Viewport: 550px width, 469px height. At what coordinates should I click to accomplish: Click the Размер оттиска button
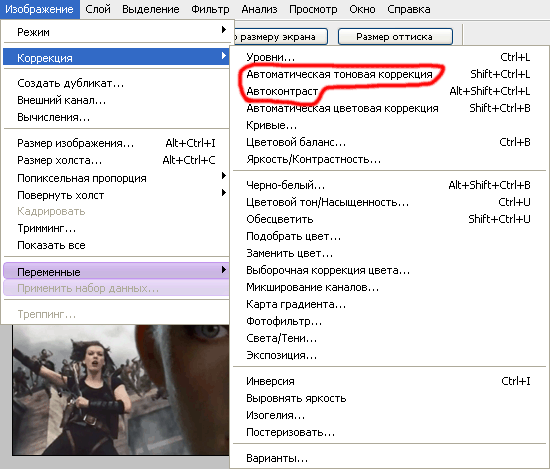click(x=395, y=36)
